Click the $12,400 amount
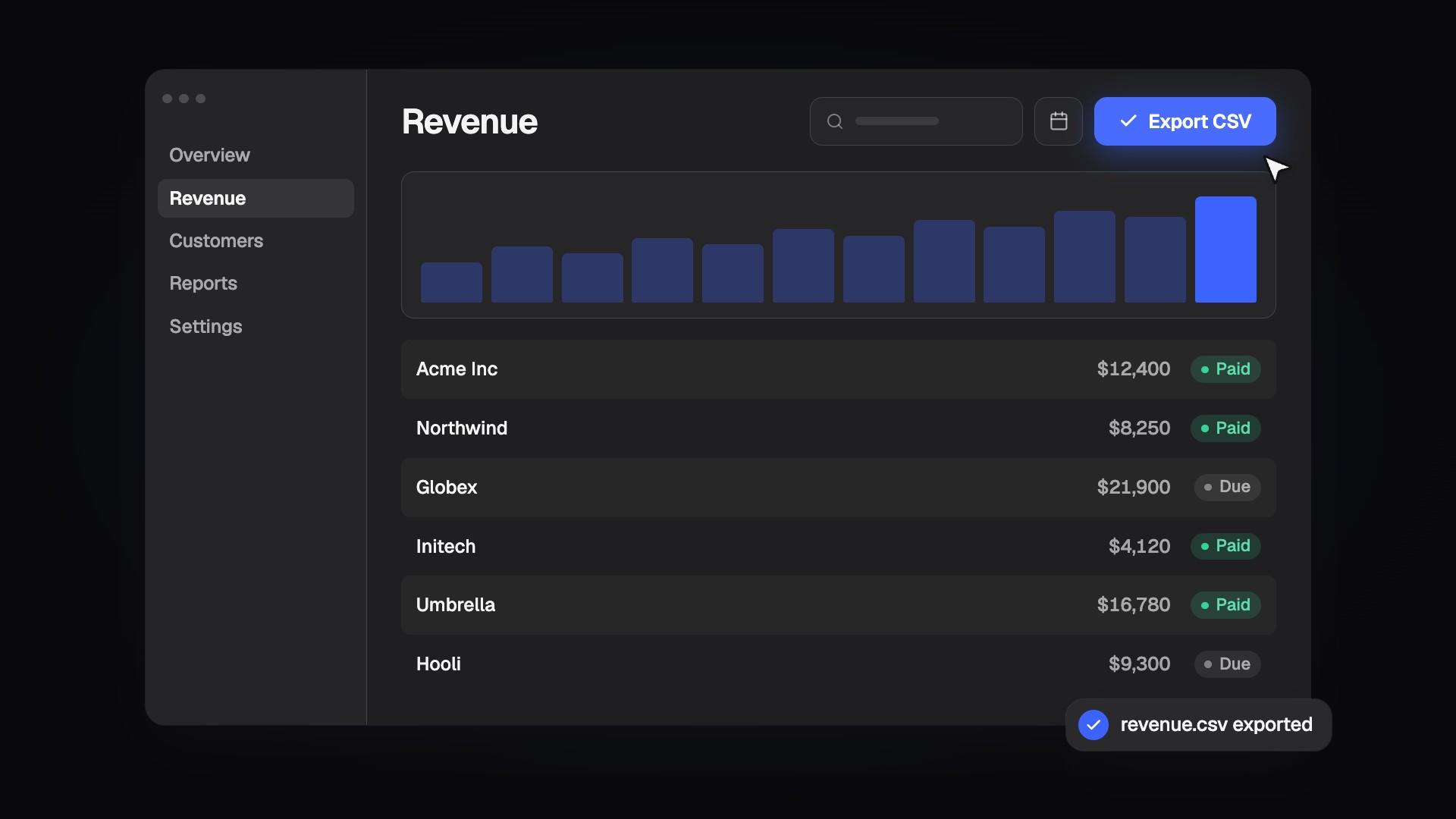The image size is (1456, 819). (x=1134, y=369)
